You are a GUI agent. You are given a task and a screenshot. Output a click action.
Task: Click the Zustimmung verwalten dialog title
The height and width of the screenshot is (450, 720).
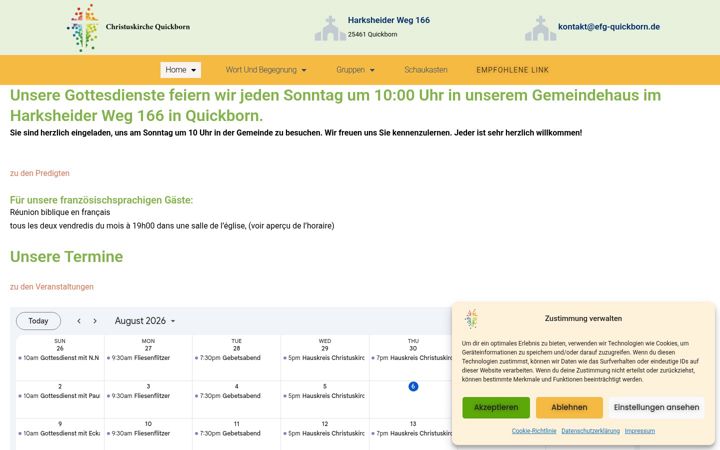pos(583,318)
